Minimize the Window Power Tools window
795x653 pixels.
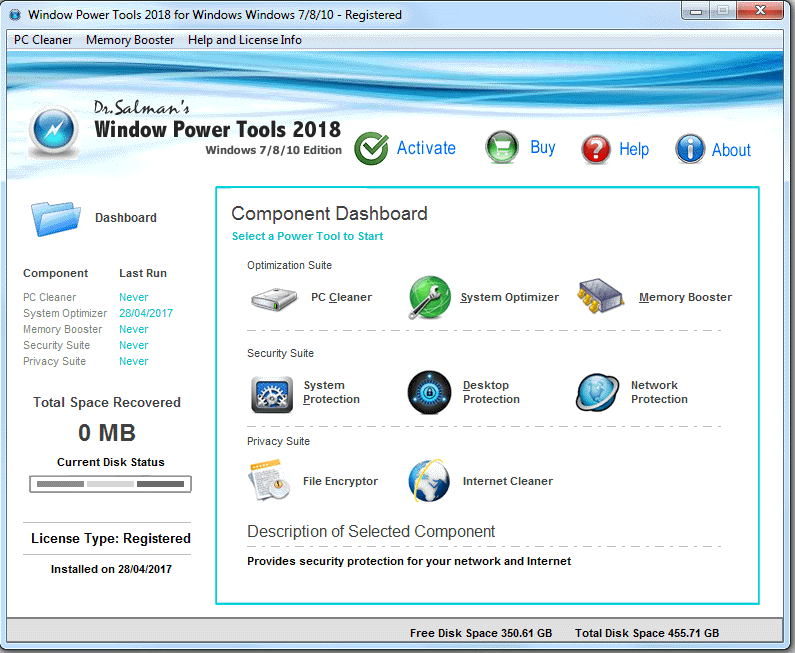[x=696, y=11]
